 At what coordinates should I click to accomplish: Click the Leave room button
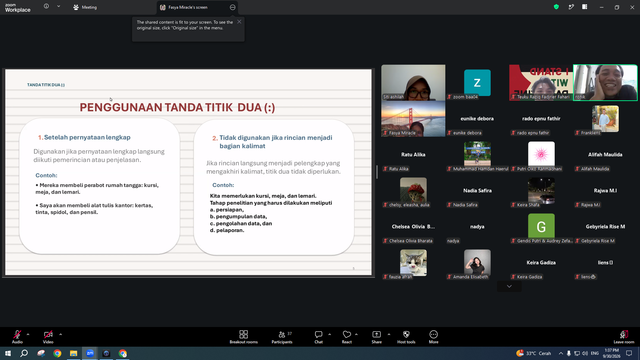click(624, 337)
